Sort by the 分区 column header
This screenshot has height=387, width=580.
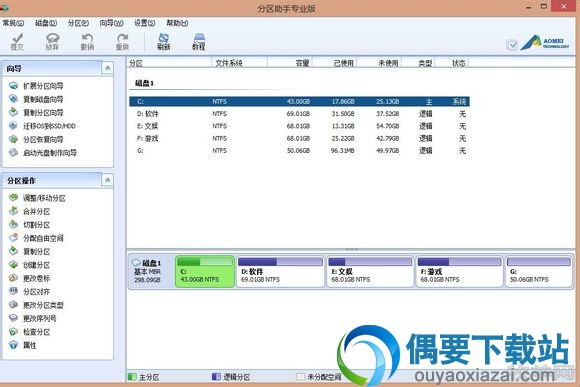coord(169,63)
